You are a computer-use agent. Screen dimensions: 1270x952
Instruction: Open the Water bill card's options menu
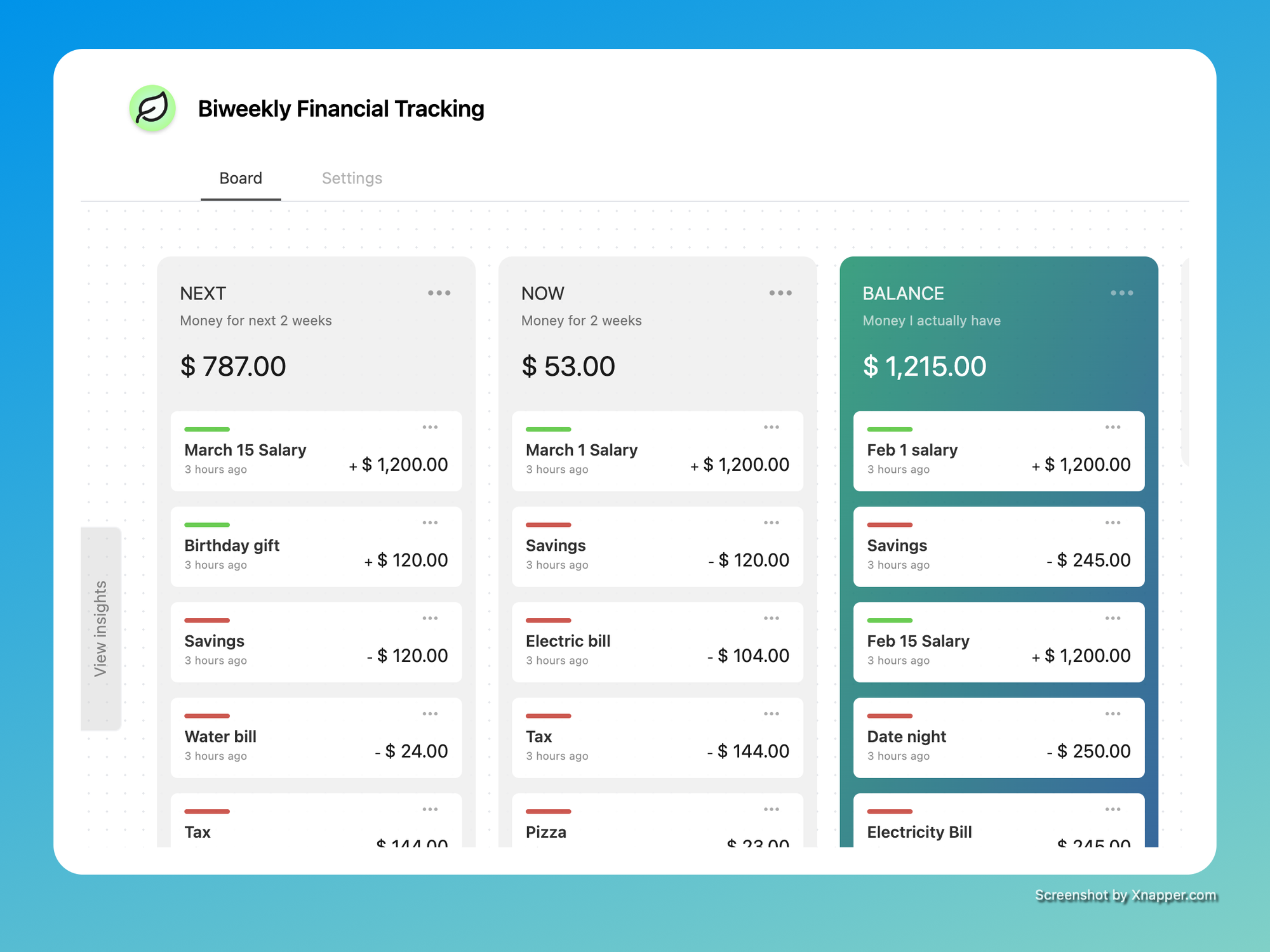pos(430,714)
